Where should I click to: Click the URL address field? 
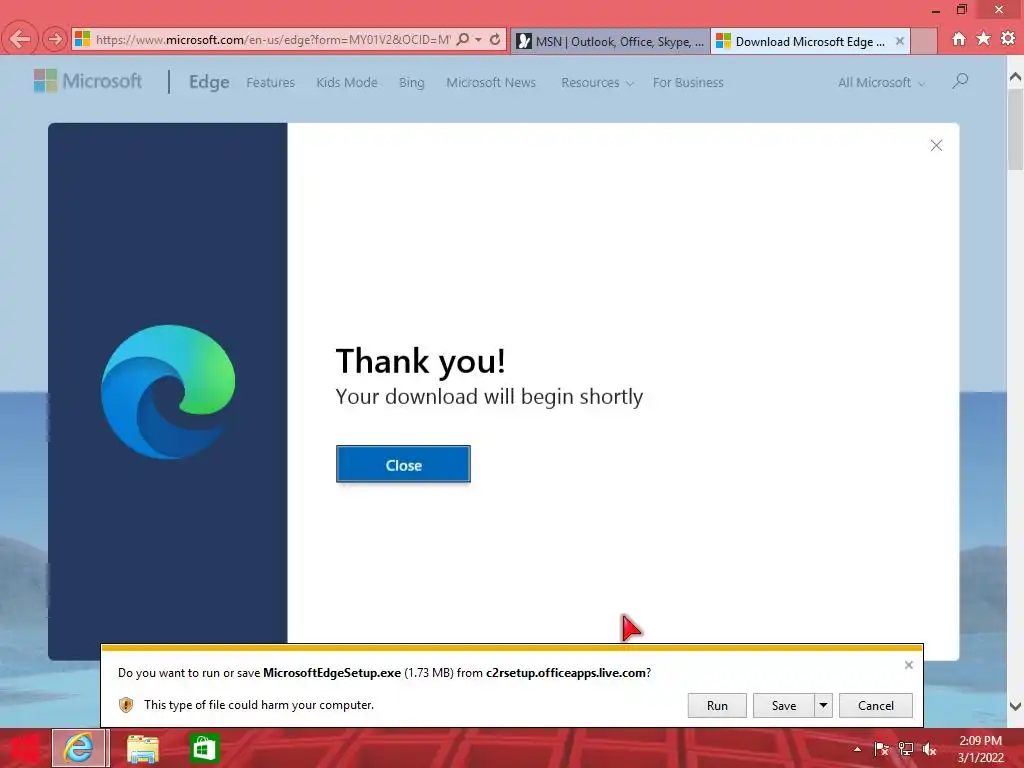pyautogui.click(x=273, y=39)
